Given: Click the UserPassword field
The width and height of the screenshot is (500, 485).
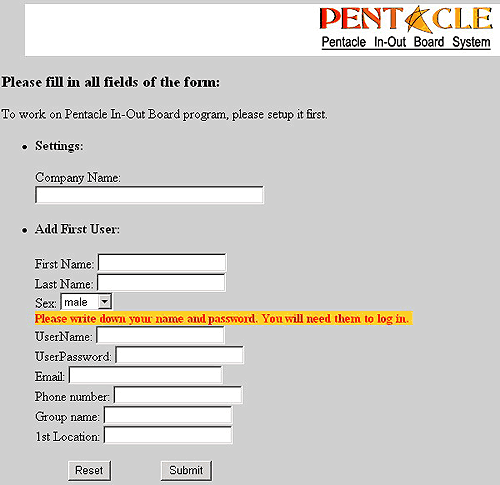Looking at the screenshot, I should [x=179, y=355].
